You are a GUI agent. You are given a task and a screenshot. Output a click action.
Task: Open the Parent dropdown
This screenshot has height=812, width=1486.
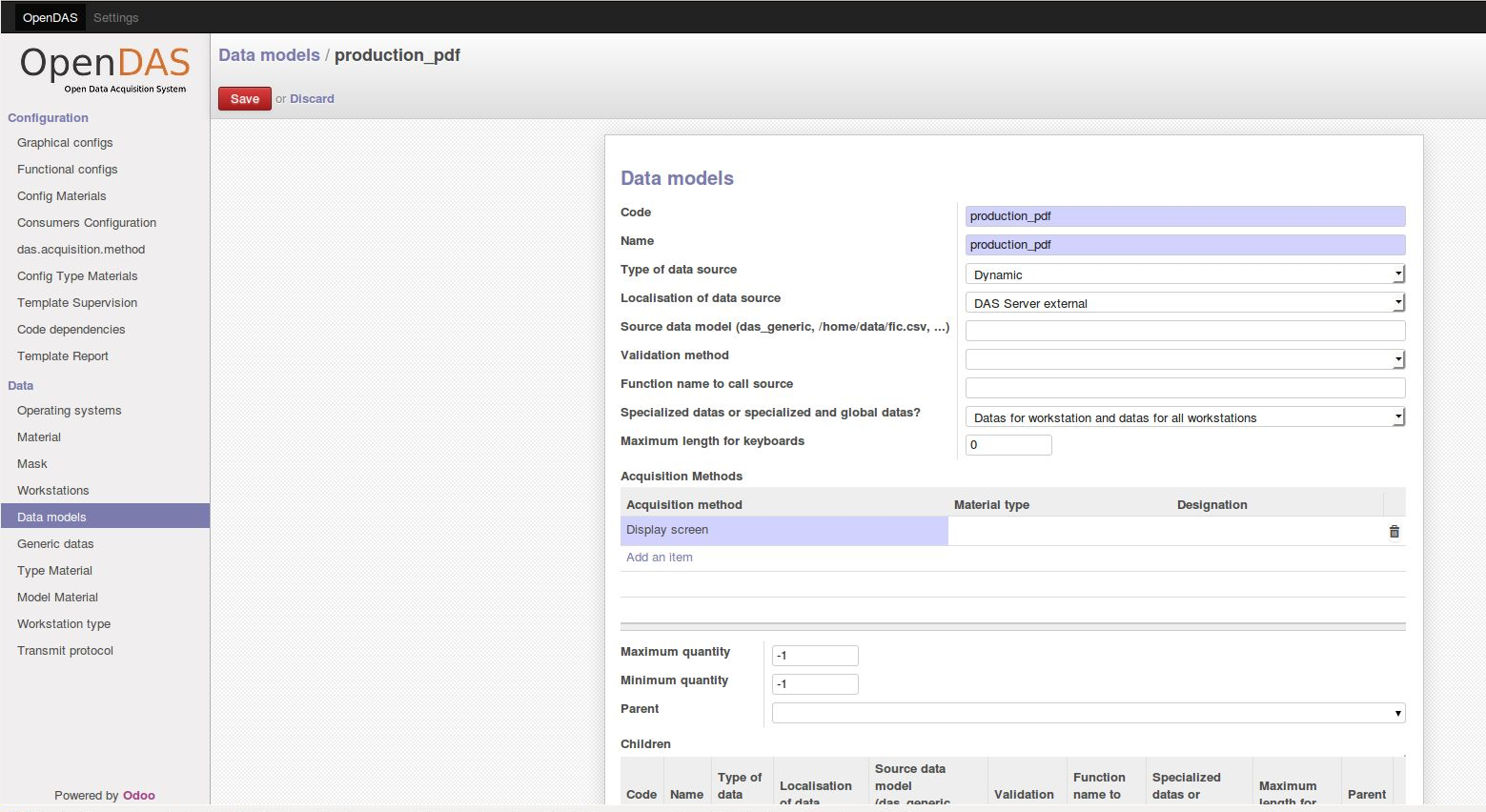coord(1089,713)
